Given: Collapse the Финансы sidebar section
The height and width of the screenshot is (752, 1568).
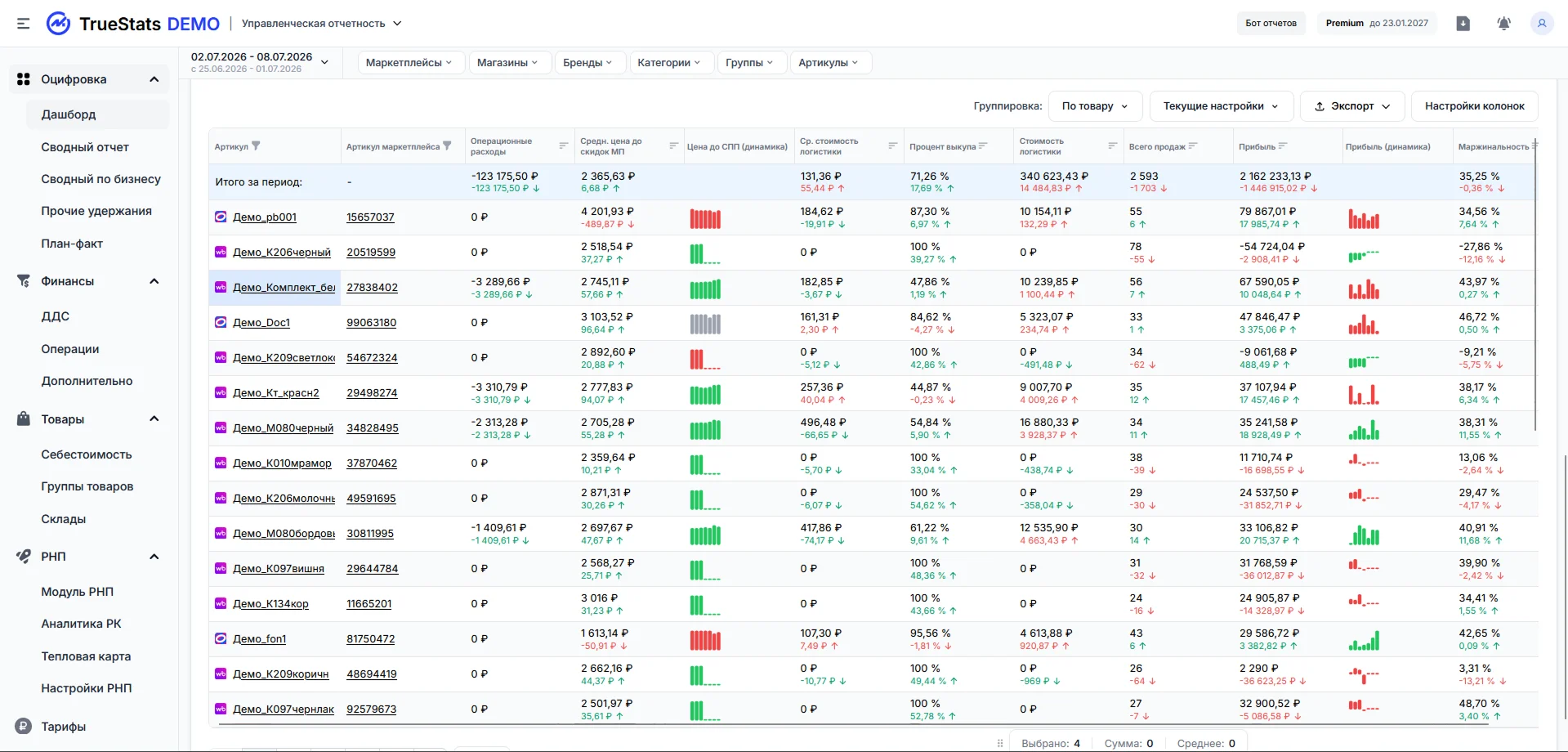Looking at the screenshot, I should point(154,281).
